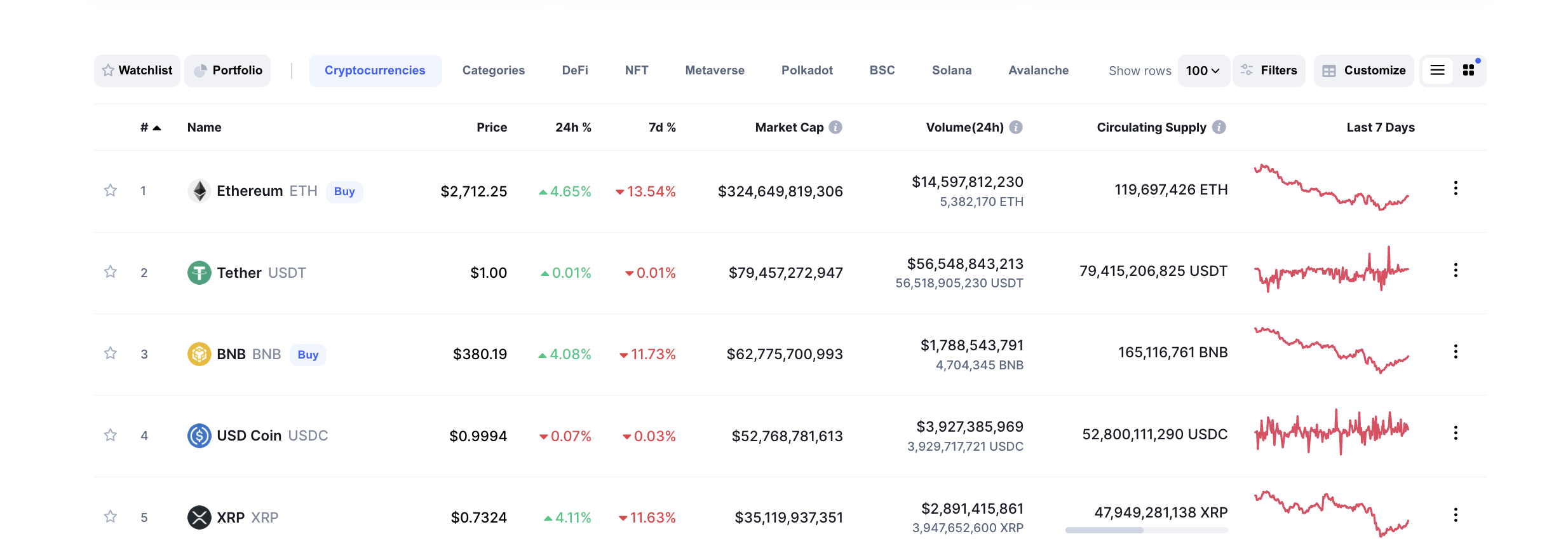Click USD Coin 24h change 0.07%
Viewport: 1568px width, 548px height.
(x=565, y=436)
